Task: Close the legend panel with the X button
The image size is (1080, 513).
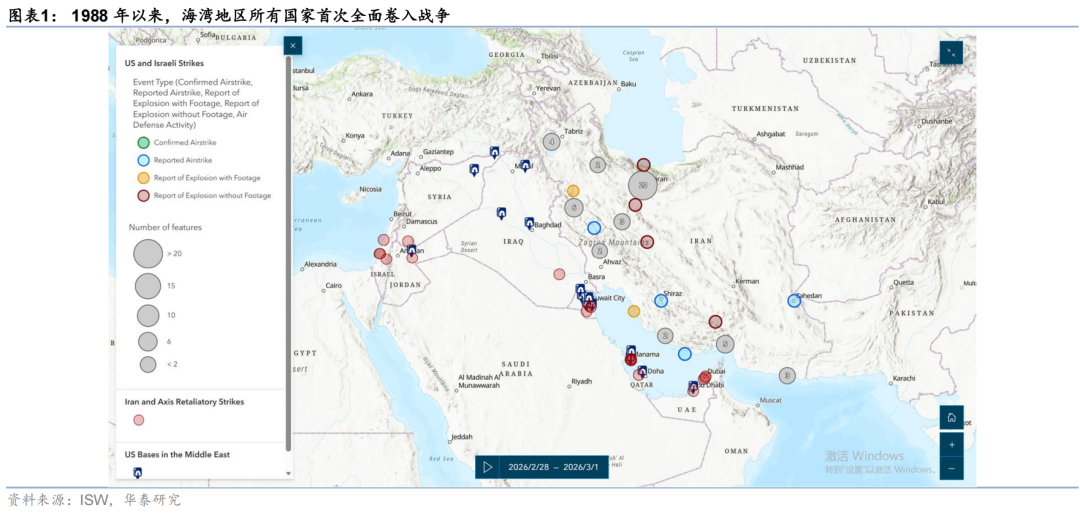Action: coord(292,45)
